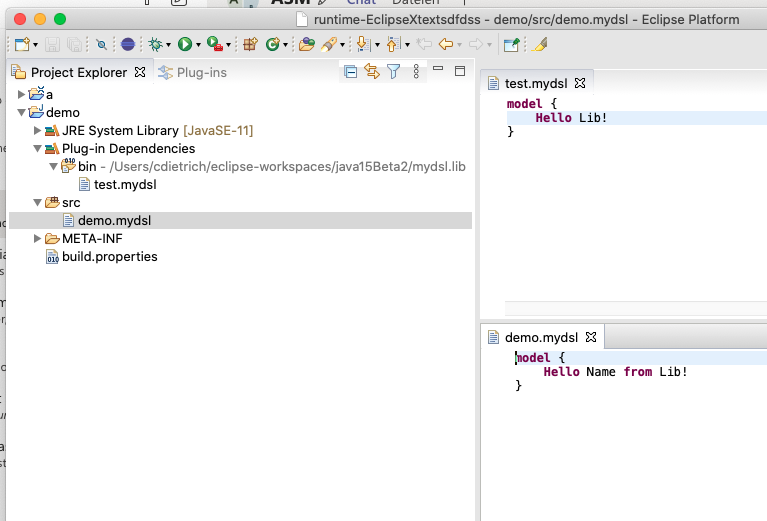
Task: Click the Save toolbar icon
Action: (x=52, y=45)
